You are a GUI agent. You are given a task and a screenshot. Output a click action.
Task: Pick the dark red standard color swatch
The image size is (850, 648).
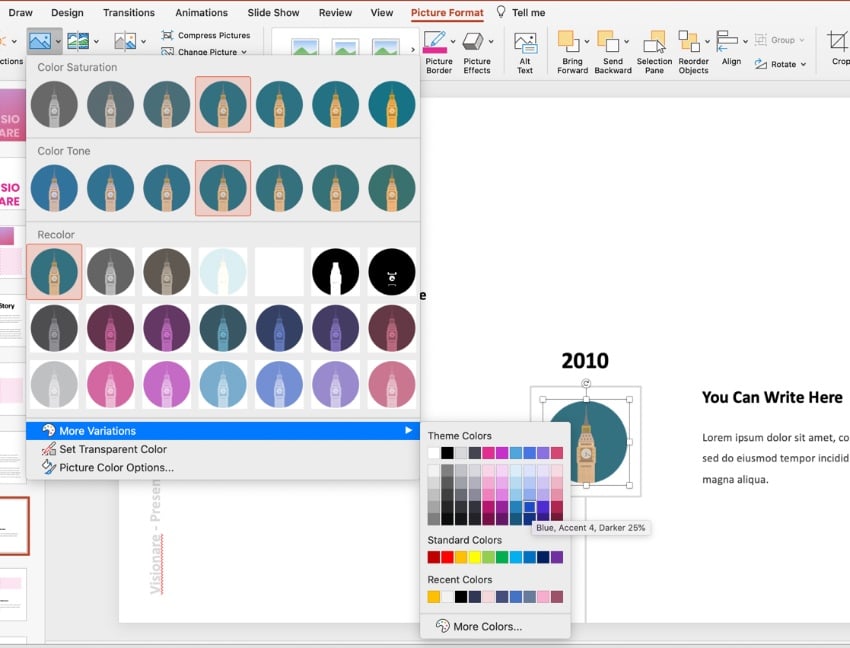(x=434, y=557)
